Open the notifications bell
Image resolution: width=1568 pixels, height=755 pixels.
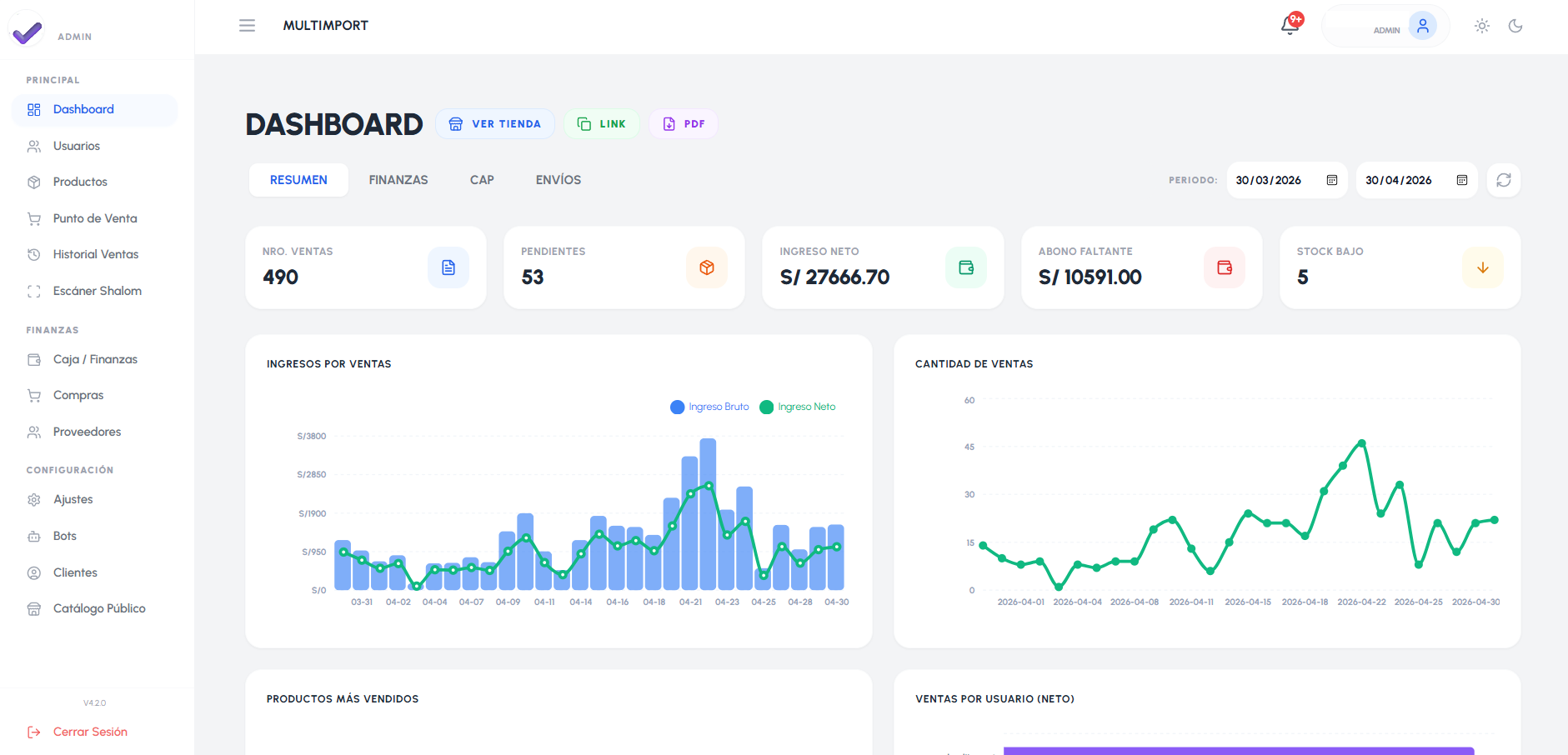coord(1290,26)
